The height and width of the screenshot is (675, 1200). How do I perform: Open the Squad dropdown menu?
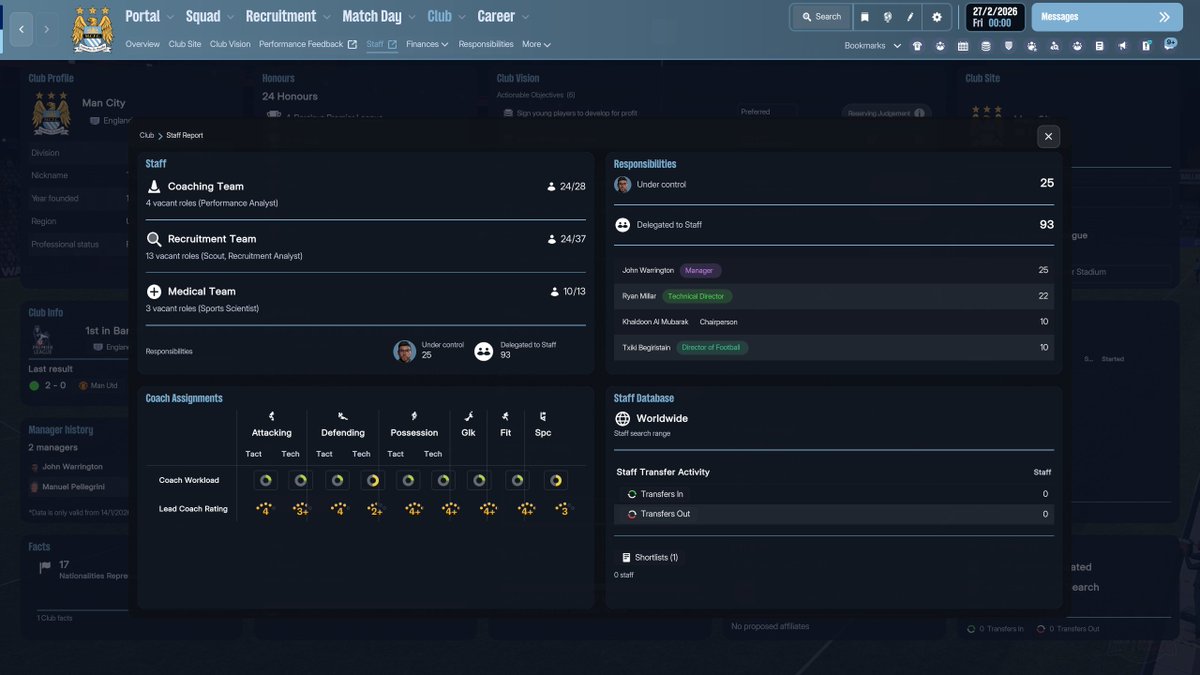click(211, 16)
